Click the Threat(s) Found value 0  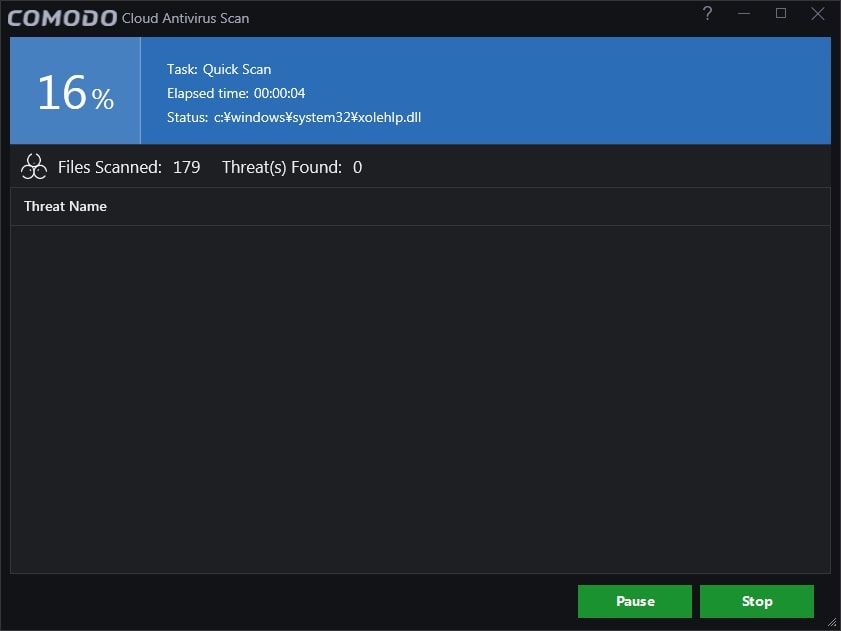click(357, 167)
